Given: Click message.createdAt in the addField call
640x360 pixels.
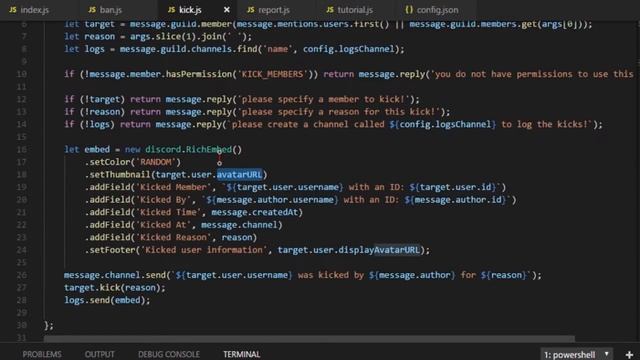Looking at the screenshot, I should [x=255, y=212].
